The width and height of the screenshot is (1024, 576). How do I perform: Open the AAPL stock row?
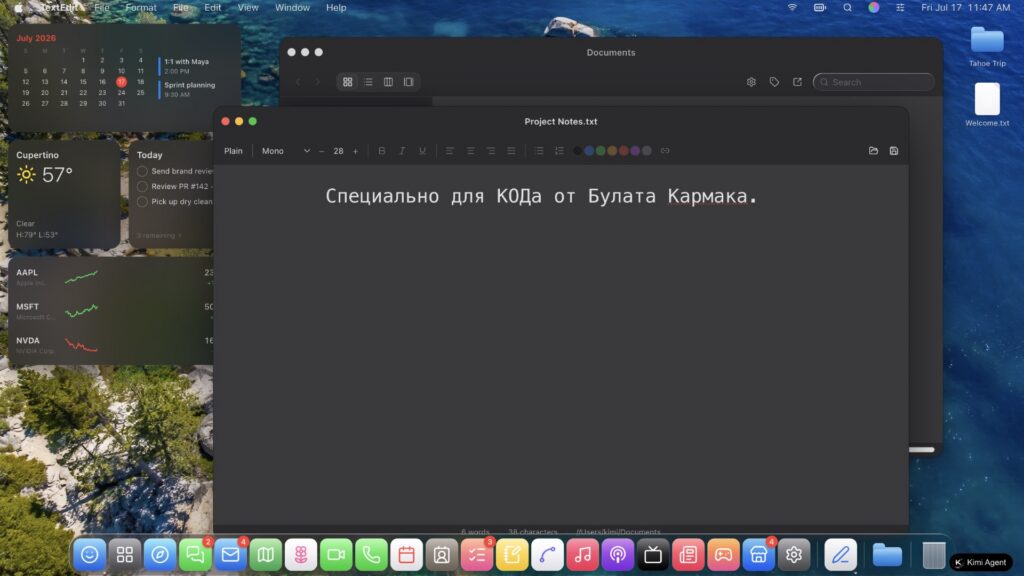point(114,277)
